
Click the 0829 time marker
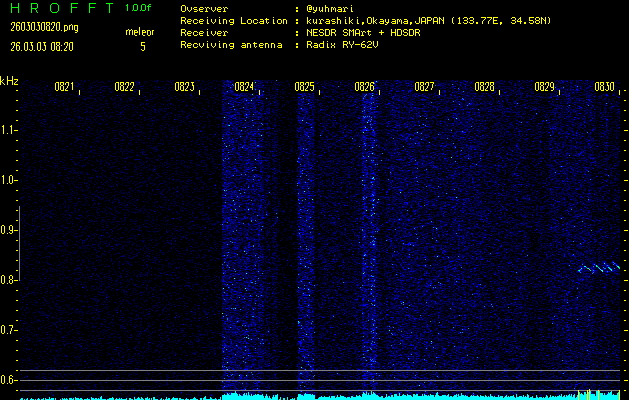(545, 87)
